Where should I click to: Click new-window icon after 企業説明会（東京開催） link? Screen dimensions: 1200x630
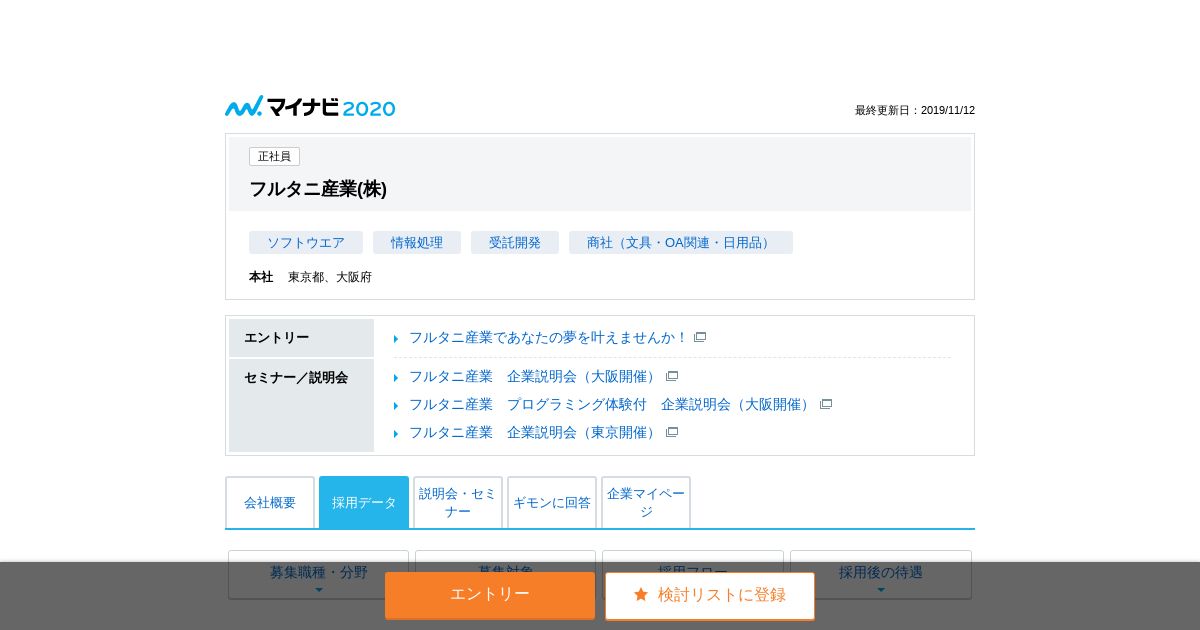[x=672, y=432]
